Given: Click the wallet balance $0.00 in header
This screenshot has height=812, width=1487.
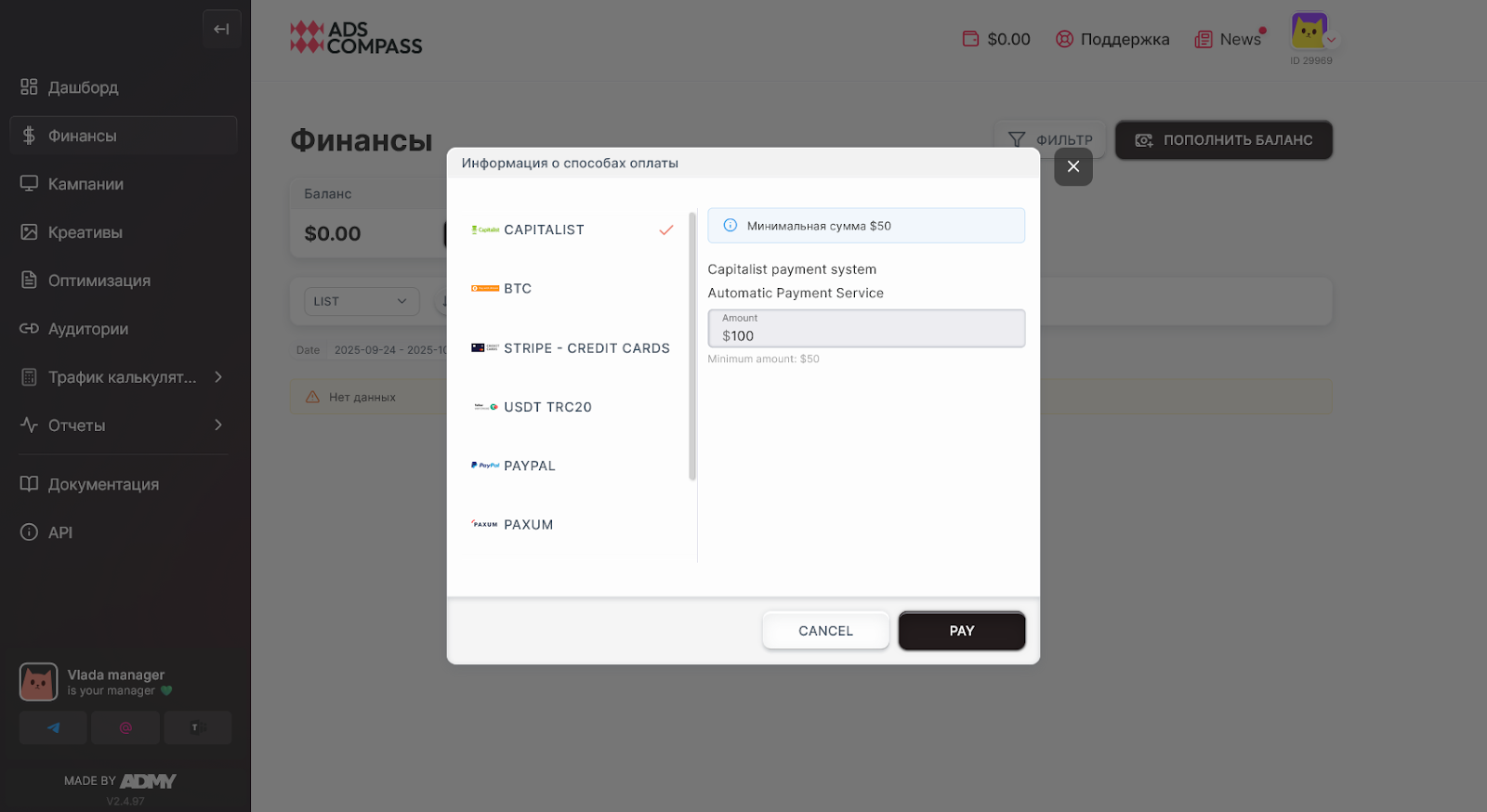Looking at the screenshot, I should (x=996, y=39).
